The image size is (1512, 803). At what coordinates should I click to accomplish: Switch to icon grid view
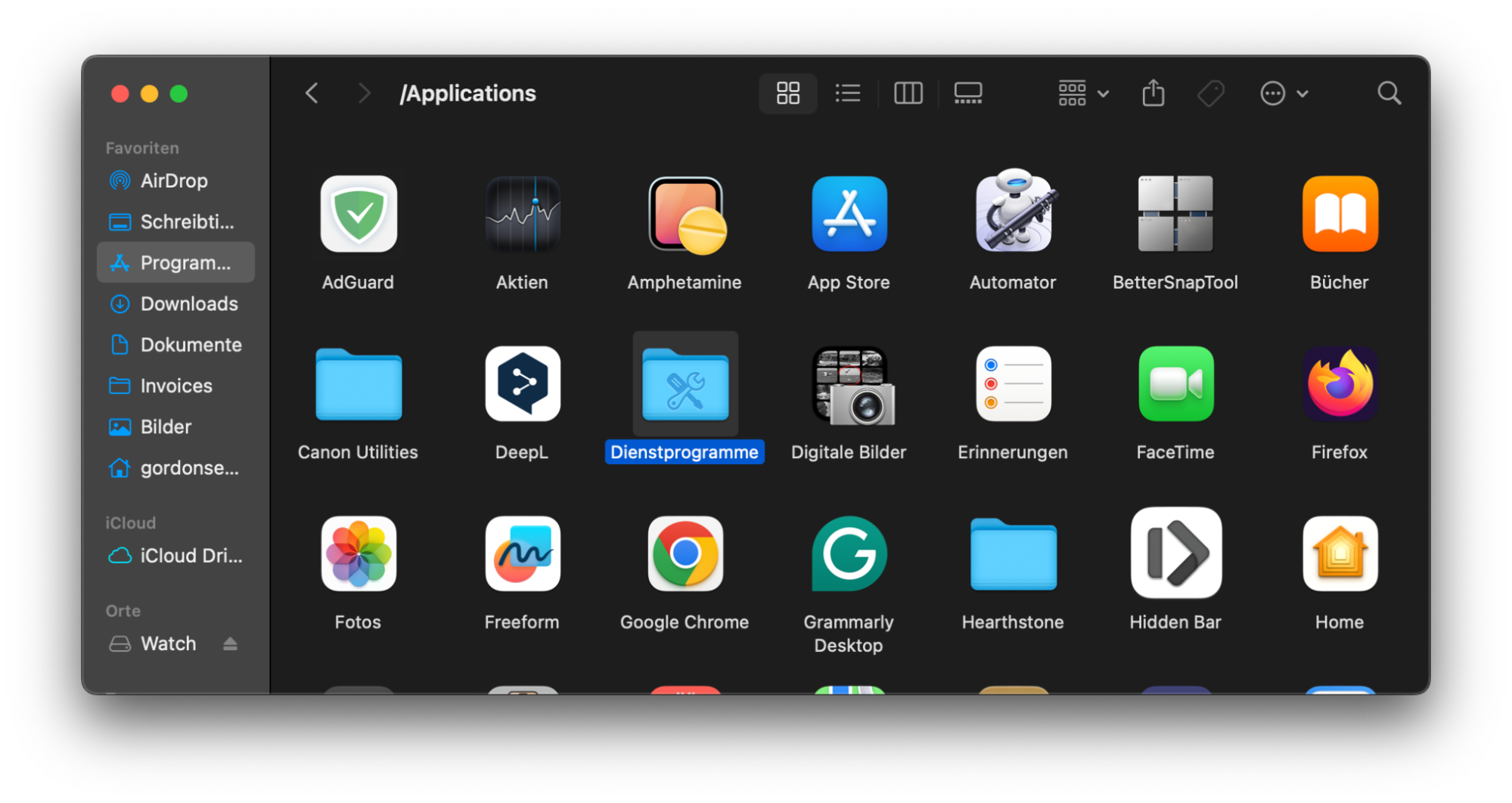787,94
